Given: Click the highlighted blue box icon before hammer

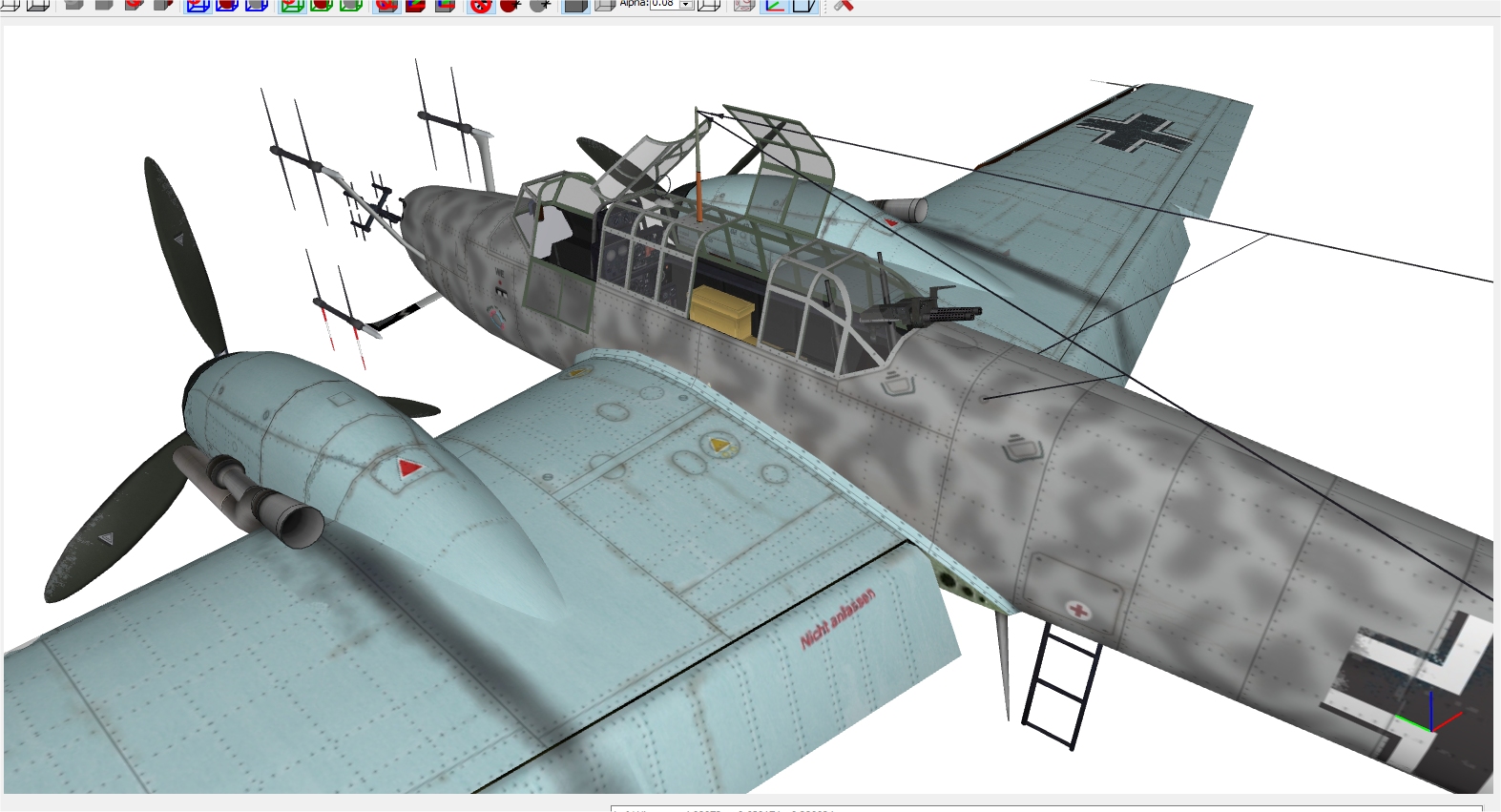Looking at the screenshot, I should click(x=804, y=5).
